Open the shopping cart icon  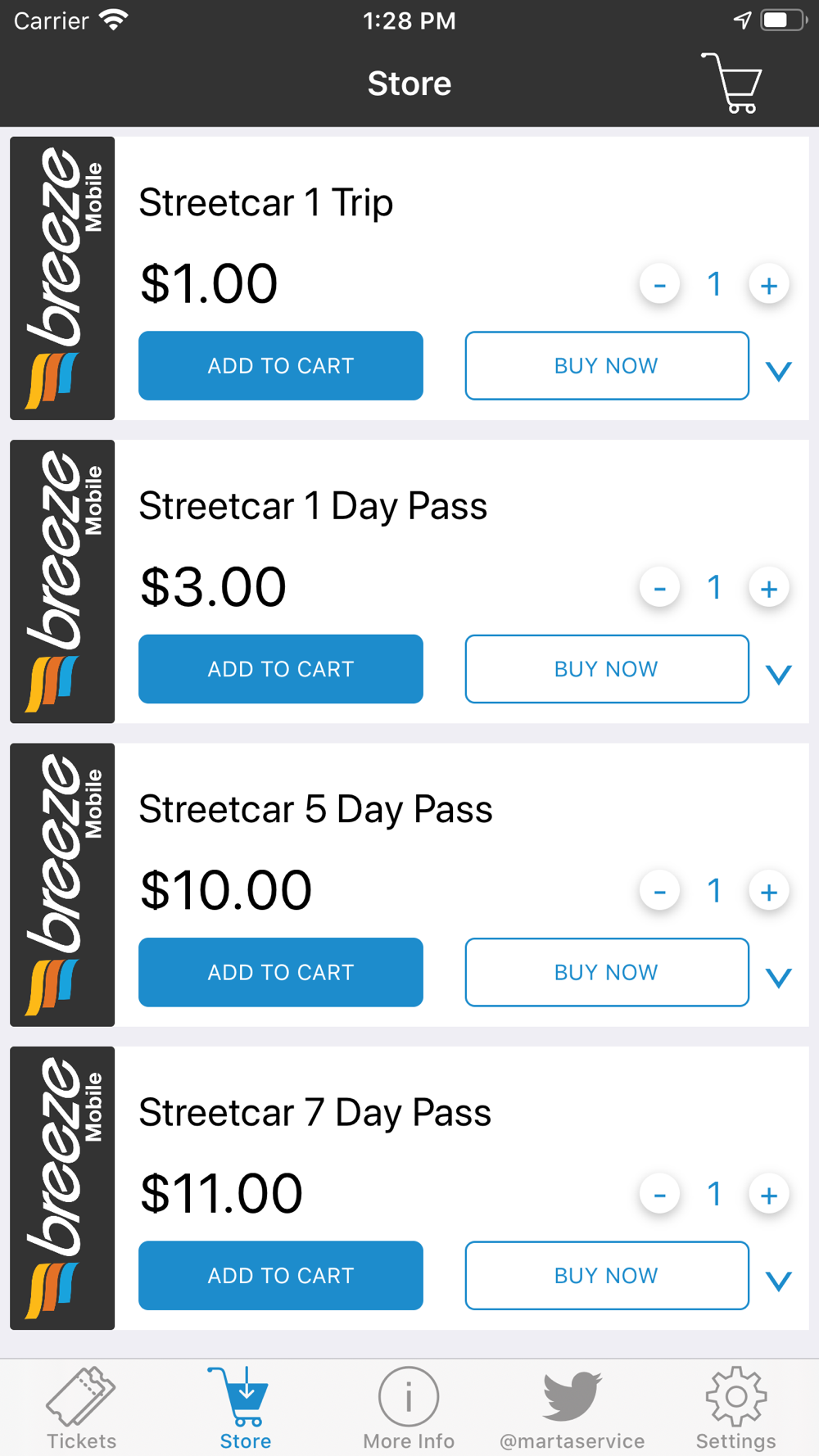[x=731, y=83]
